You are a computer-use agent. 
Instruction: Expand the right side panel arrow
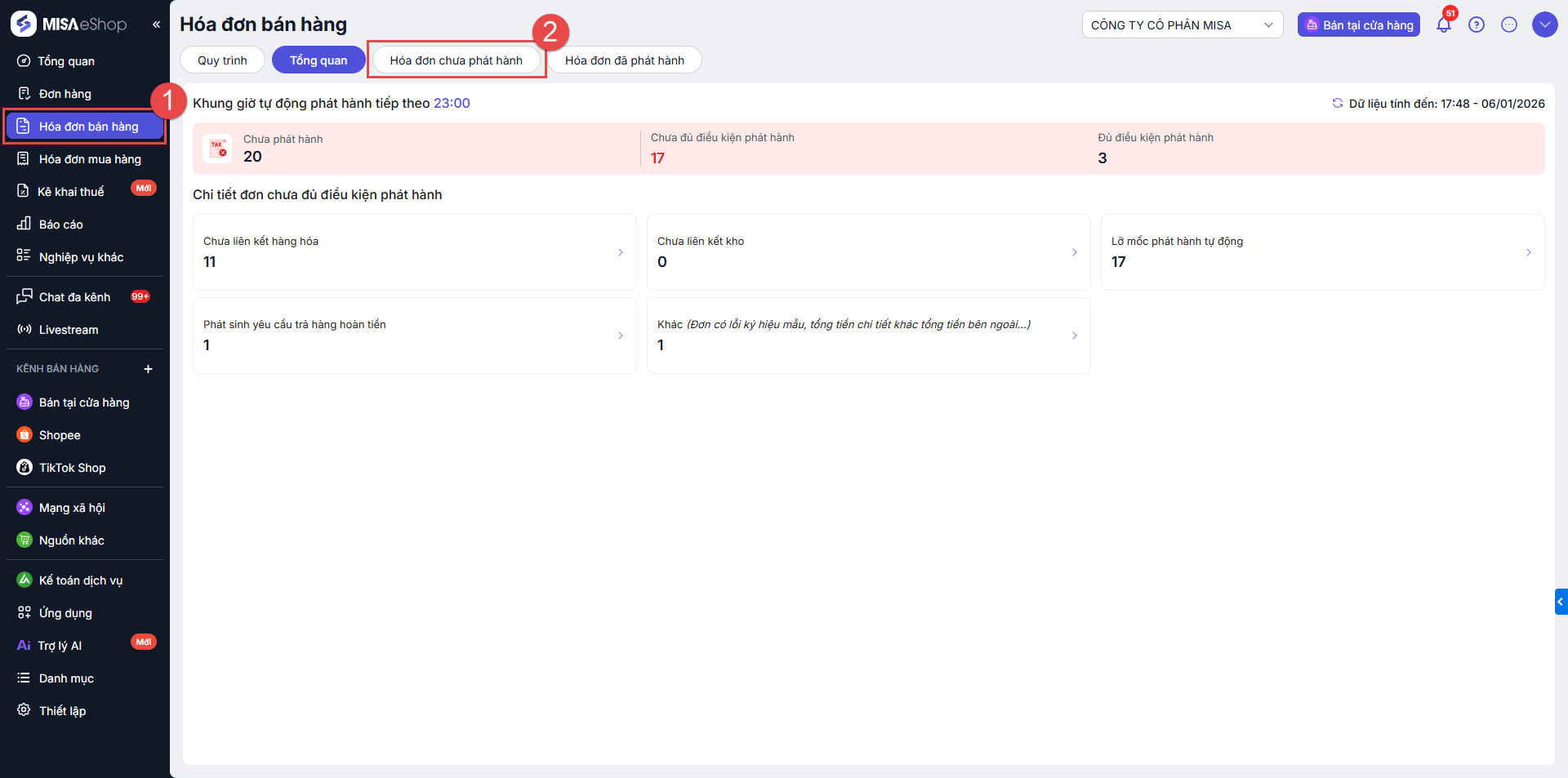click(1561, 602)
